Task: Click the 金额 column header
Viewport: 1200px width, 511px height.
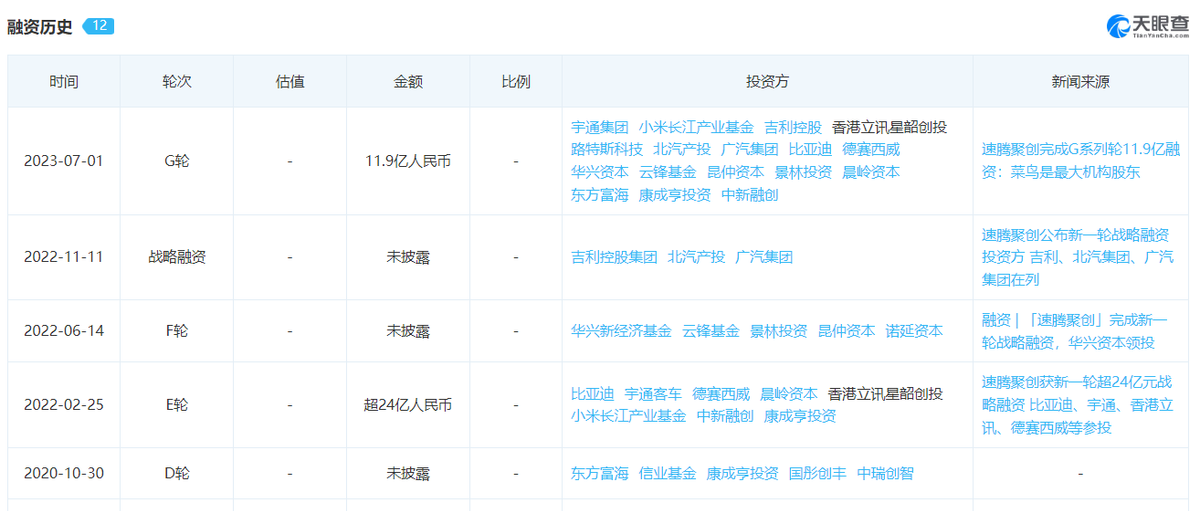Action: tap(408, 82)
